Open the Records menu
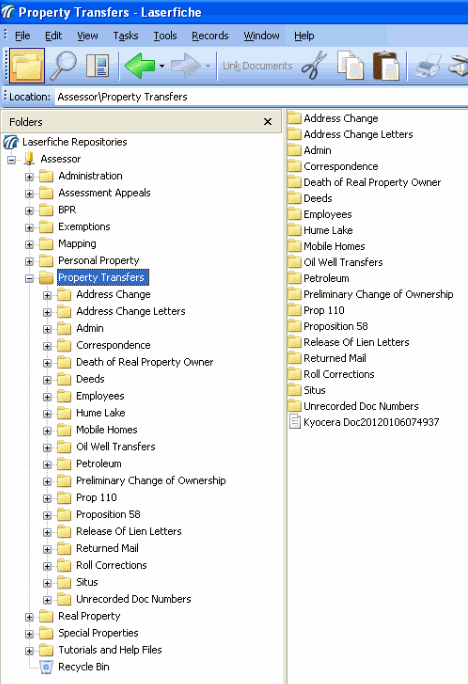The width and height of the screenshot is (468, 684). (210, 36)
